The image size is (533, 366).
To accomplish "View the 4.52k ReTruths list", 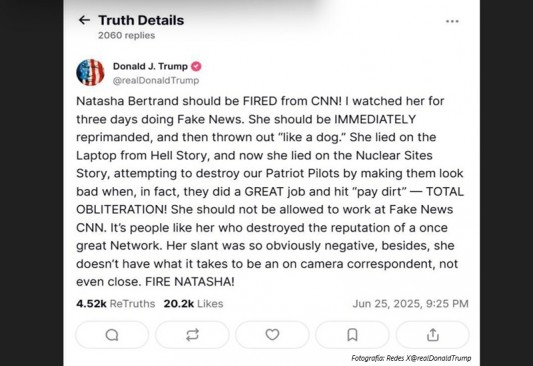I will tap(116, 303).
